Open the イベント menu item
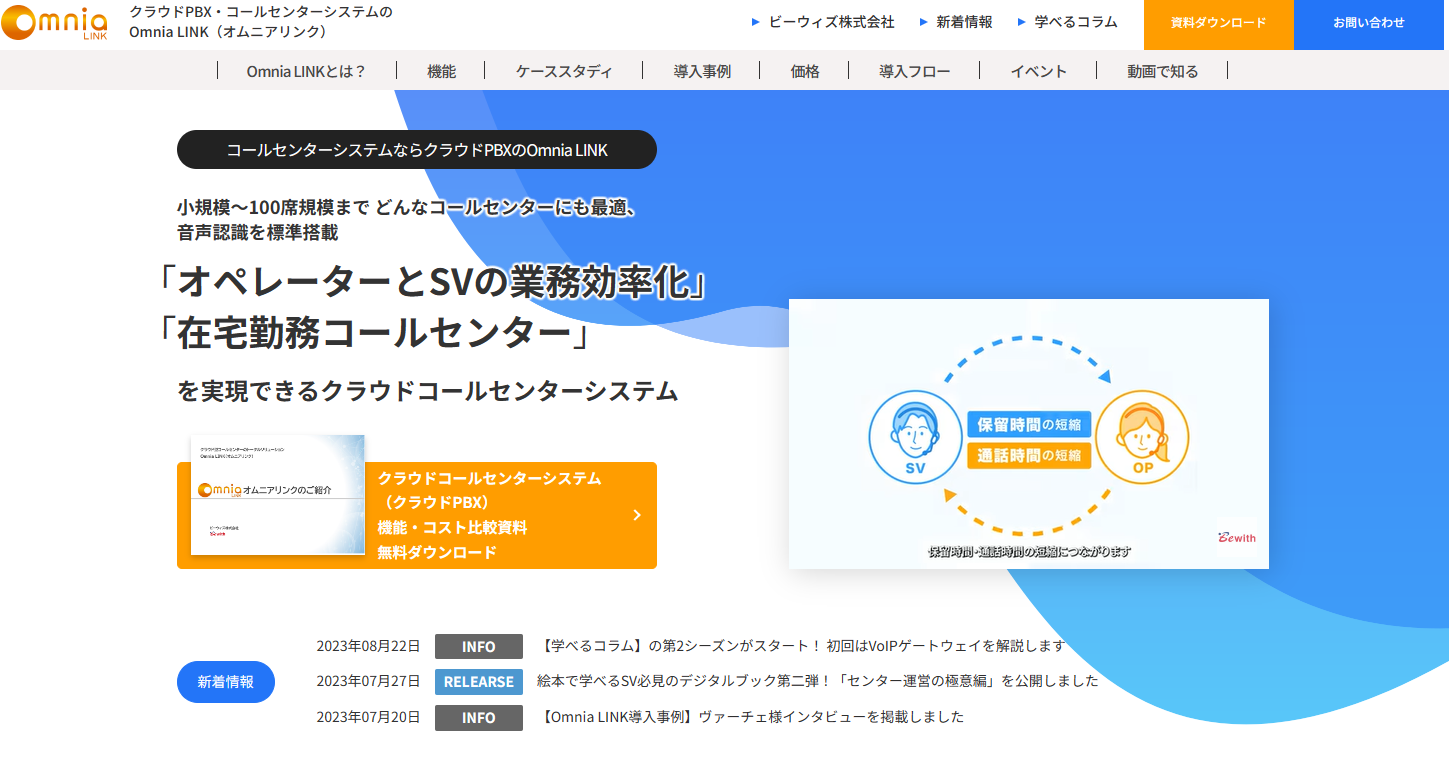 tap(1039, 71)
